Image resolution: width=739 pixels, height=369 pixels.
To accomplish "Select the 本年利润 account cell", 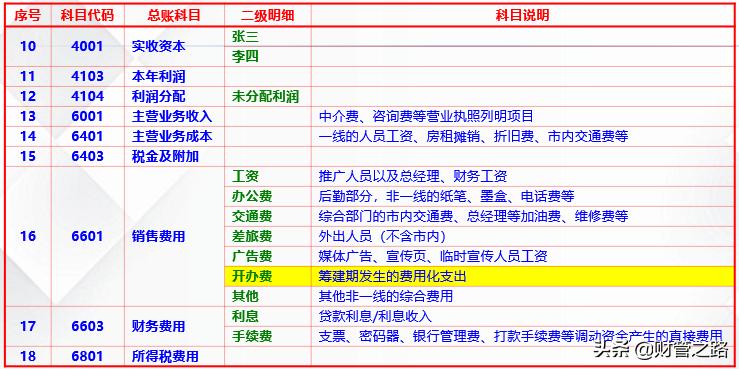I will 174,76.
